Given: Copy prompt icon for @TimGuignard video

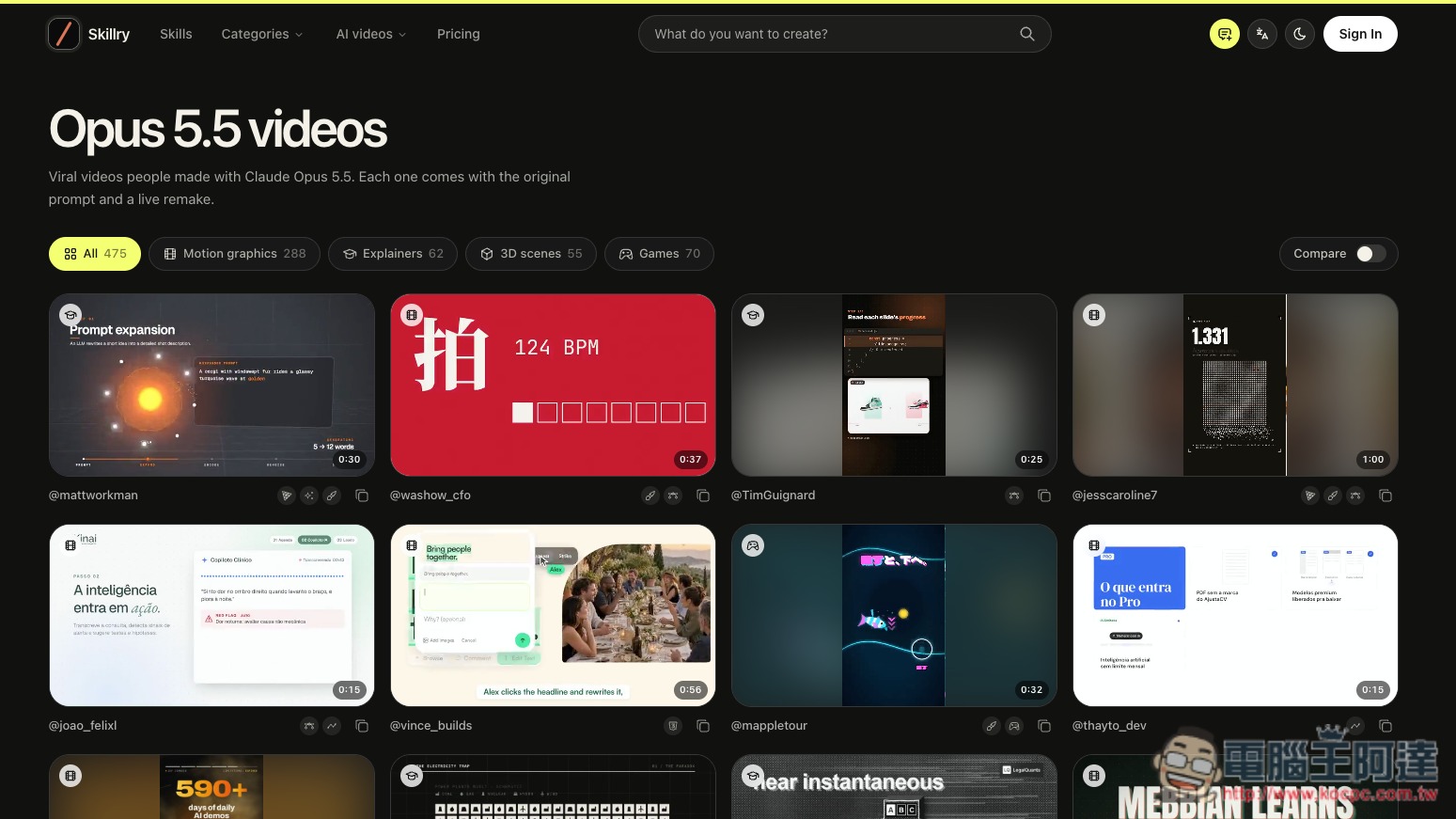Looking at the screenshot, I should coord(1044,496).
